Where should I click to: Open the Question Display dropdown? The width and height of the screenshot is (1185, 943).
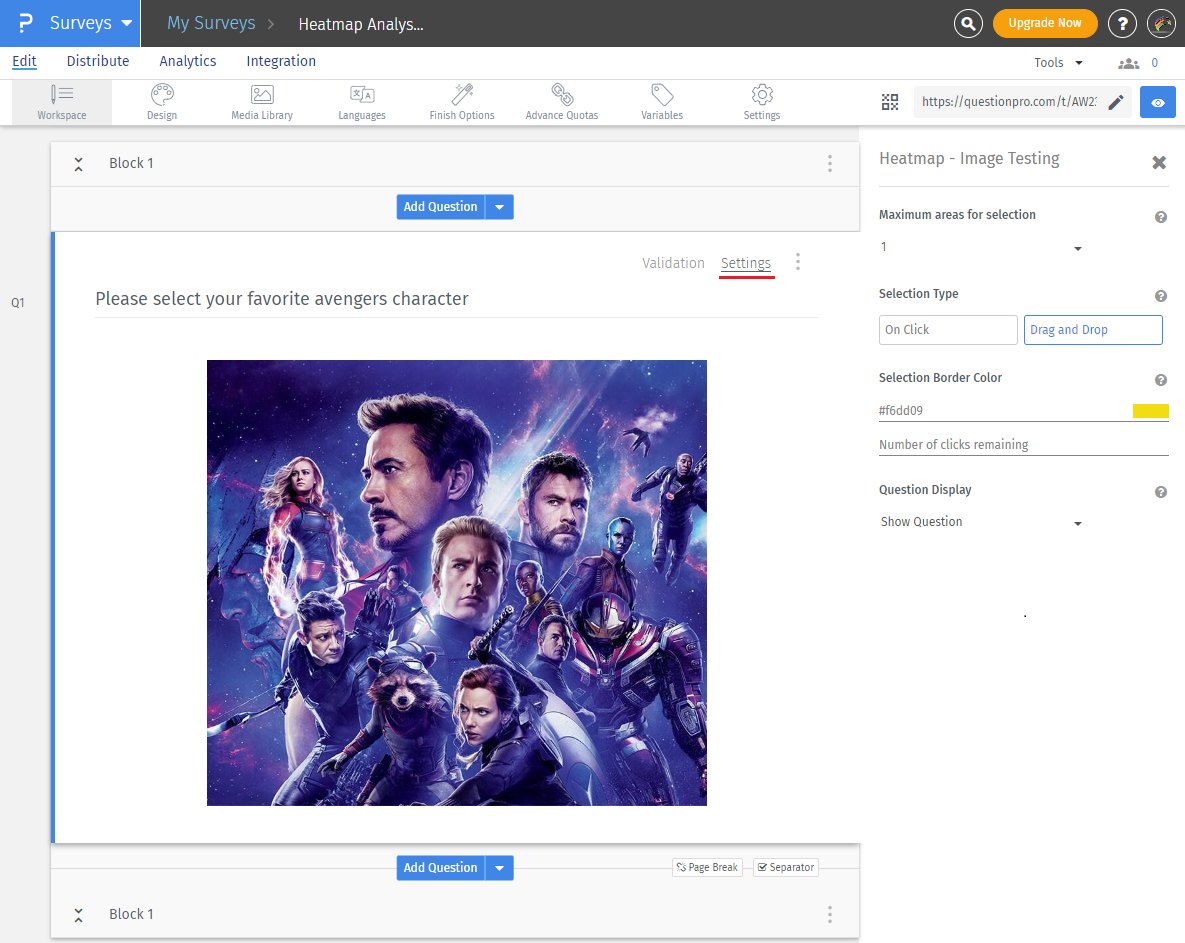click(980, 522)
